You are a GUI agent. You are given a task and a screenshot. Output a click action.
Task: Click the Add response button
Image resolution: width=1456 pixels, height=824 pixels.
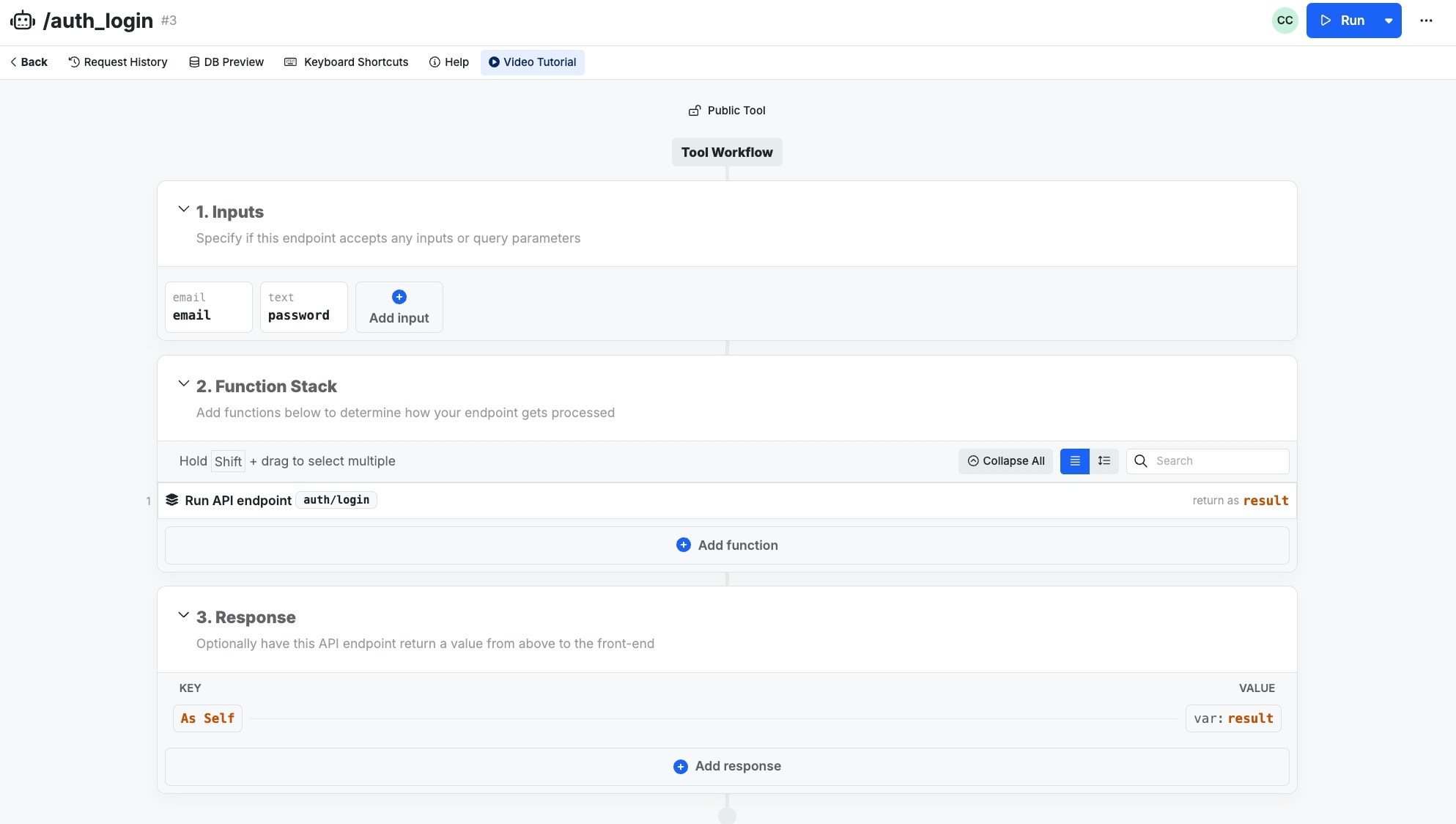tap(727, 766)
